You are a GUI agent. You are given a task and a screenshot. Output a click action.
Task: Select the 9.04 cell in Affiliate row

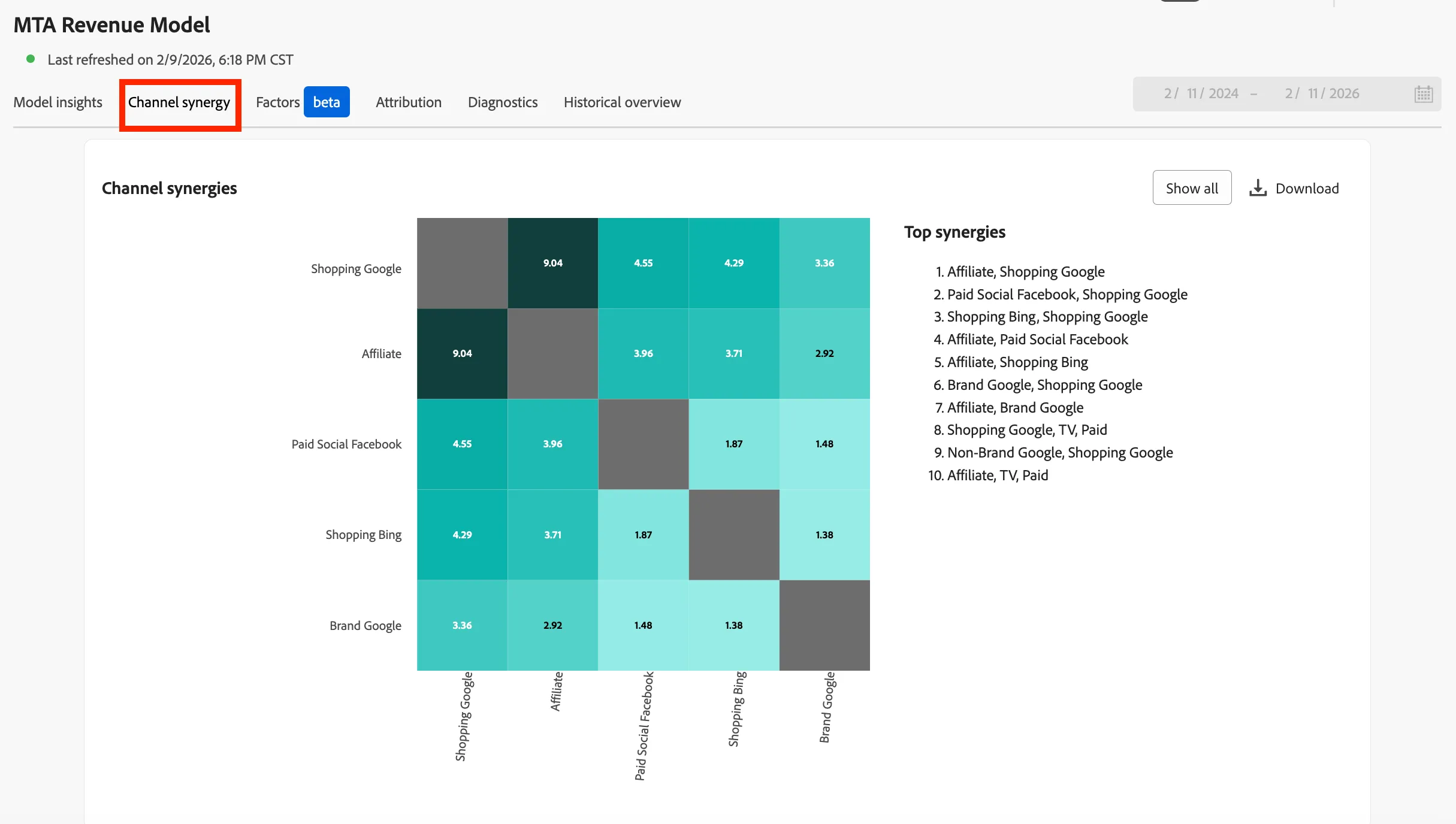coord(462,353)
